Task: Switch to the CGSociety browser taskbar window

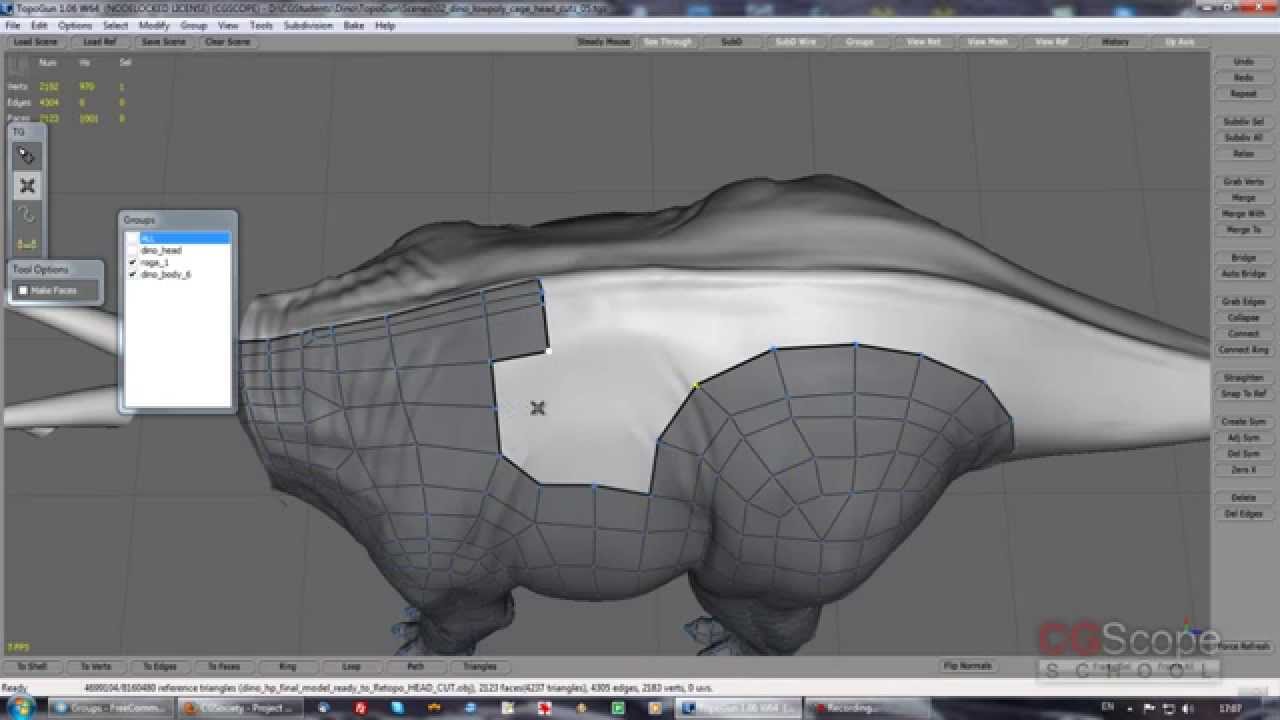Action: [240, 708]
